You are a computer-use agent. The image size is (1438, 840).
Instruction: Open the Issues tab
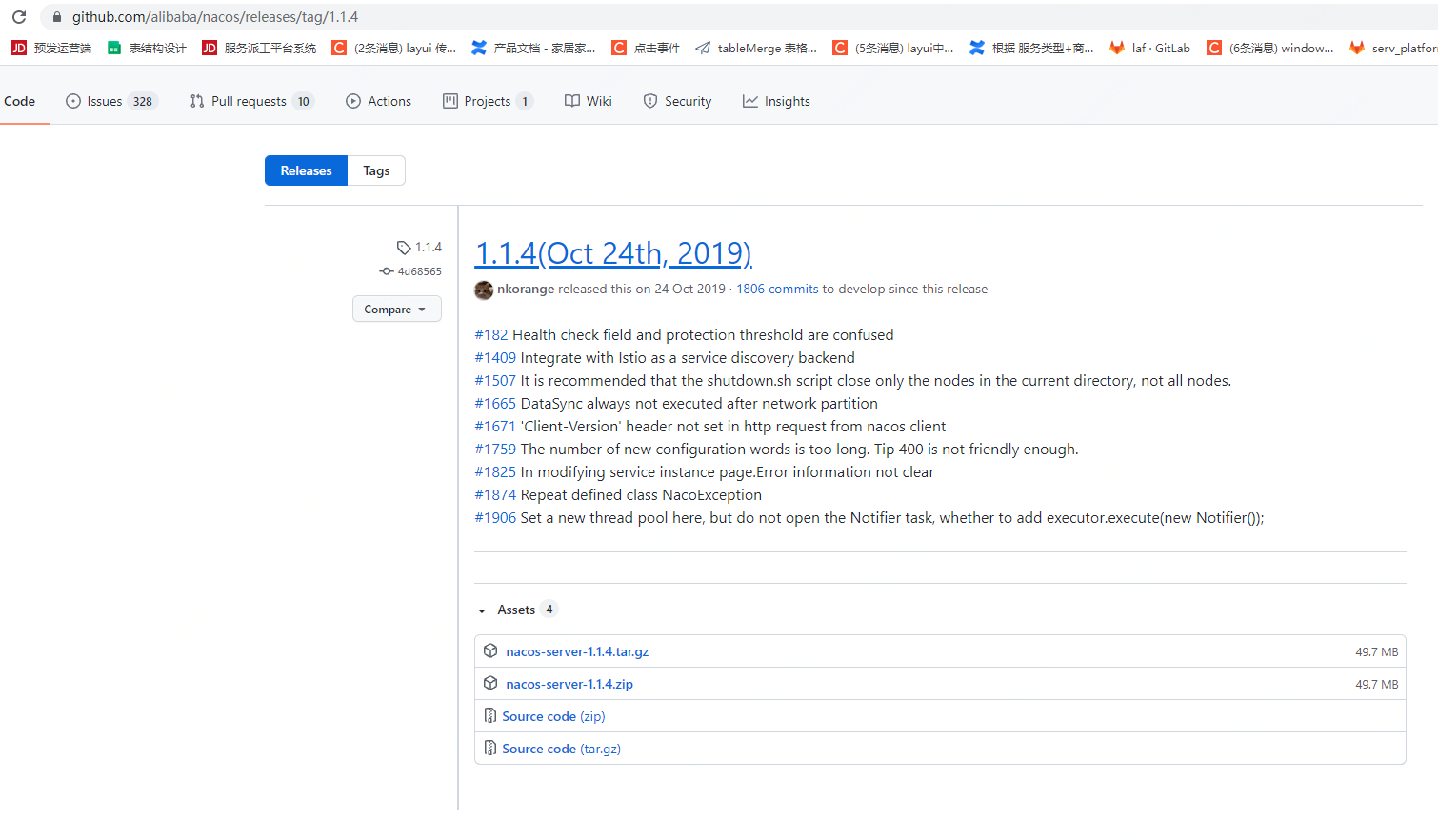111,101
